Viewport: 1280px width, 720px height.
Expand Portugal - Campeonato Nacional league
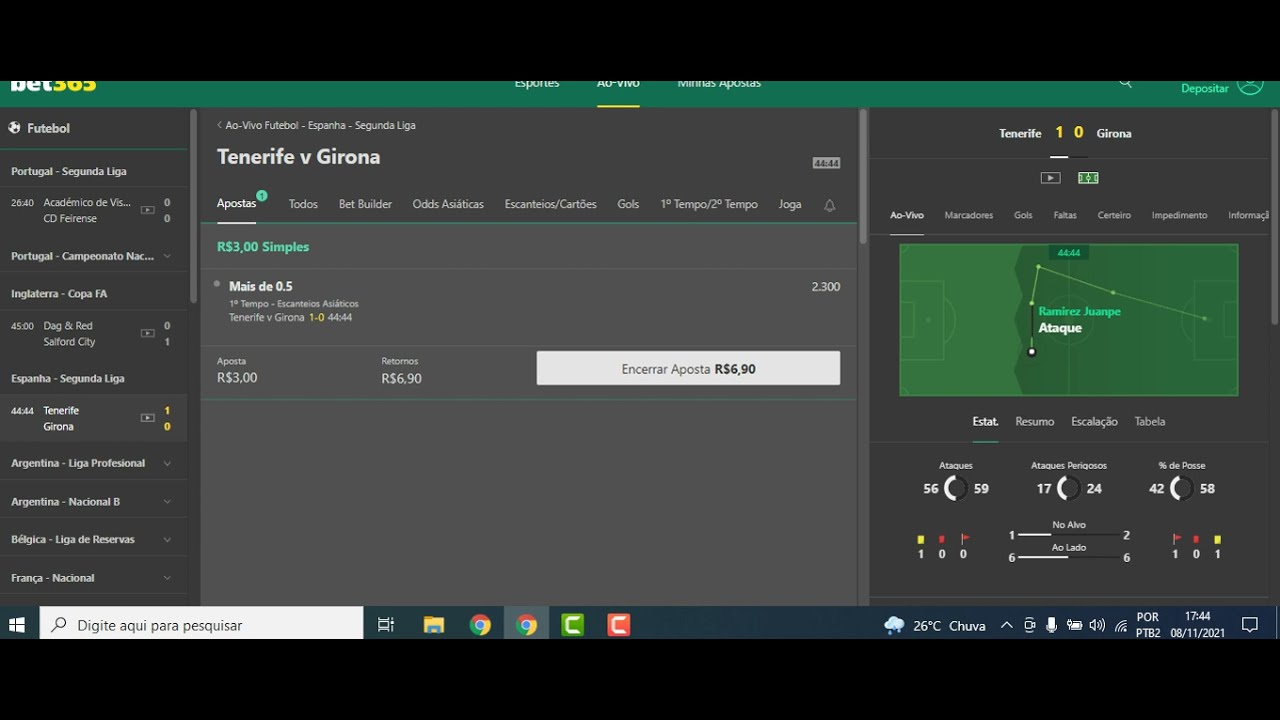pyautogui.click(x=93, y=256)
